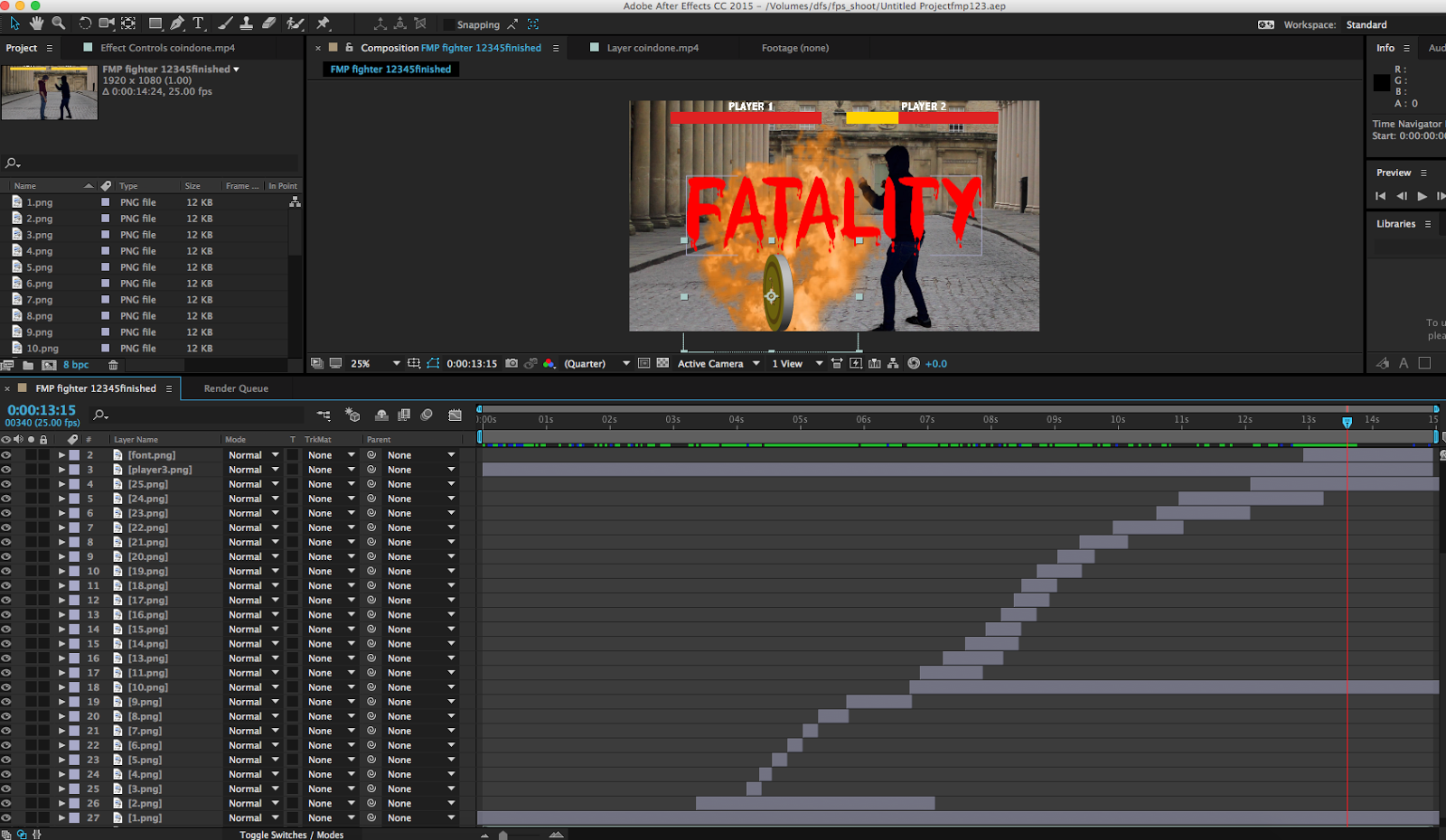Expand the [10.png] layer properties

(x=62, y=687)
